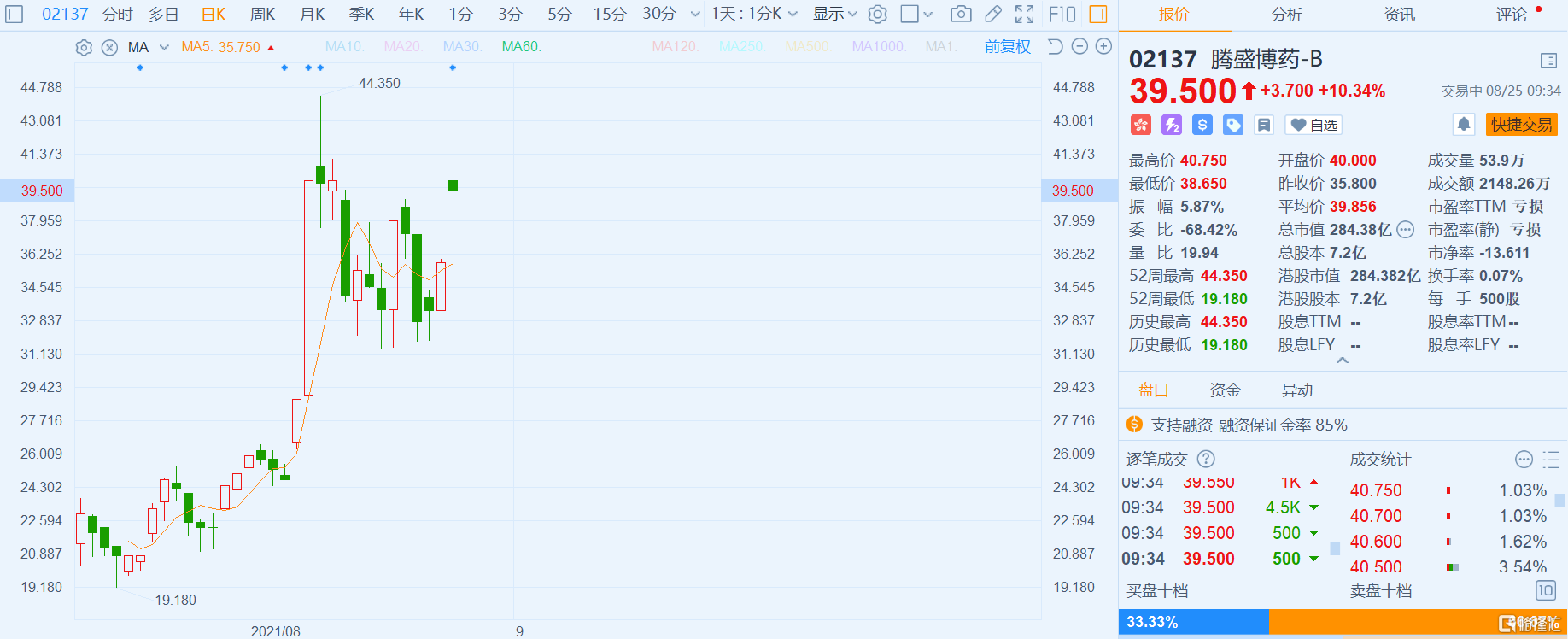Open the list view icon in 成交统计 header

click(1551, 460)
